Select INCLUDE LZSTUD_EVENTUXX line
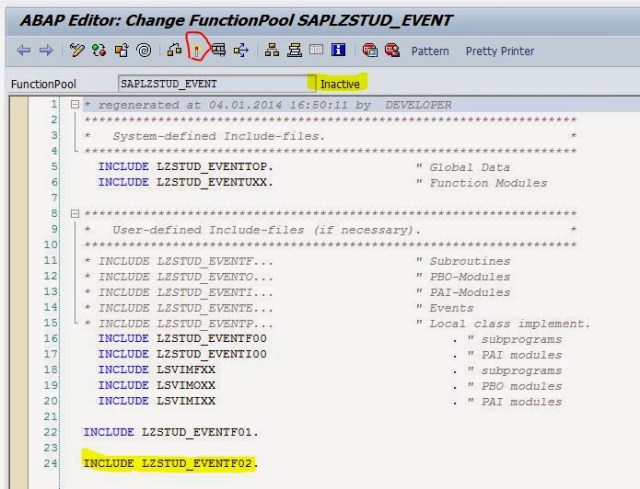Image resolution: width=640 pixels, height=489 pixels. (186, 182)
